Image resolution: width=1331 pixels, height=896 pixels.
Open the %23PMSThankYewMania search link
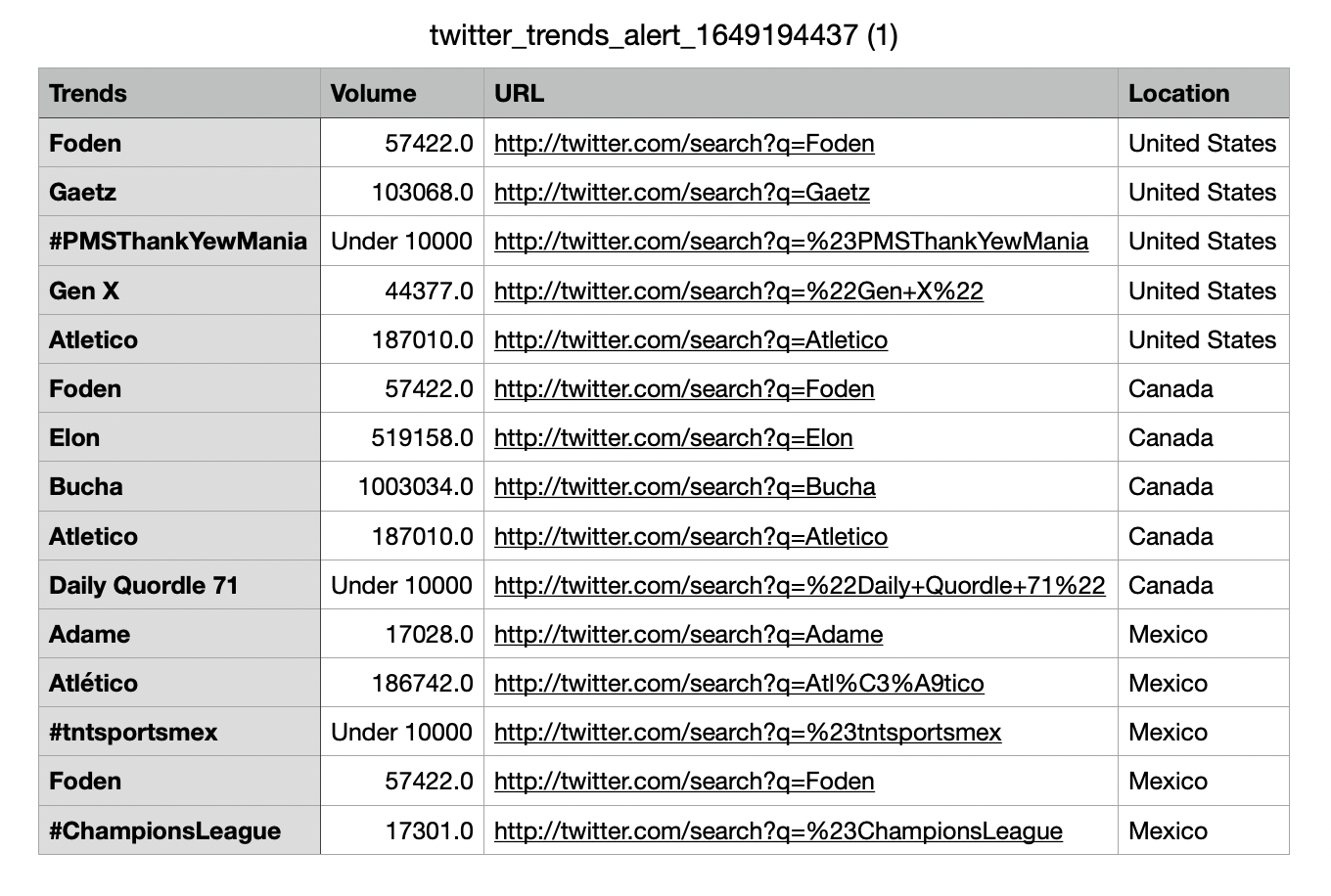(x=791, y=242)
